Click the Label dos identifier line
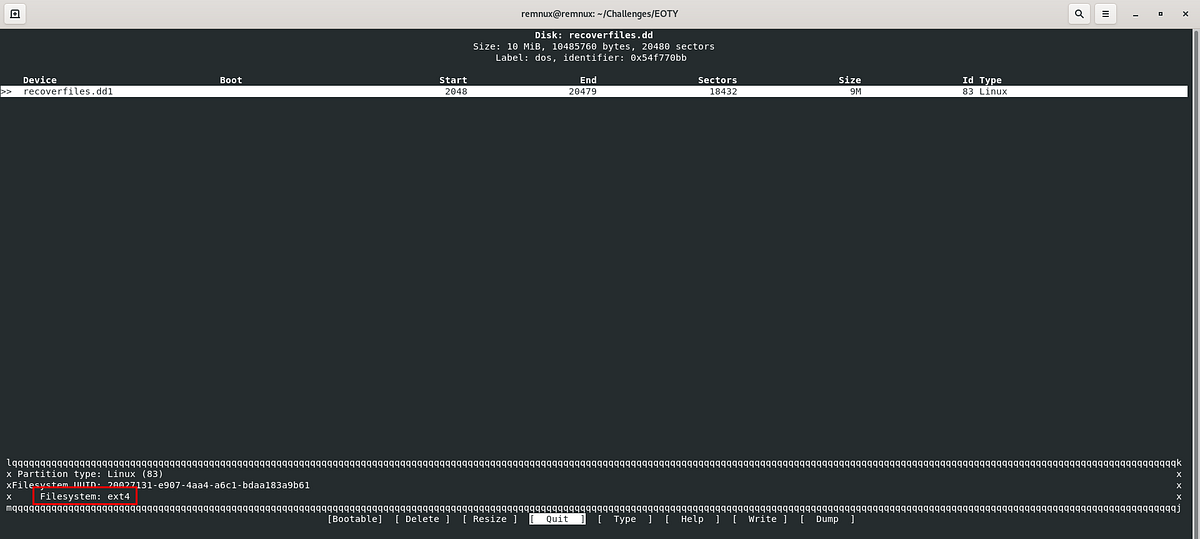 [x=591, y=57]
